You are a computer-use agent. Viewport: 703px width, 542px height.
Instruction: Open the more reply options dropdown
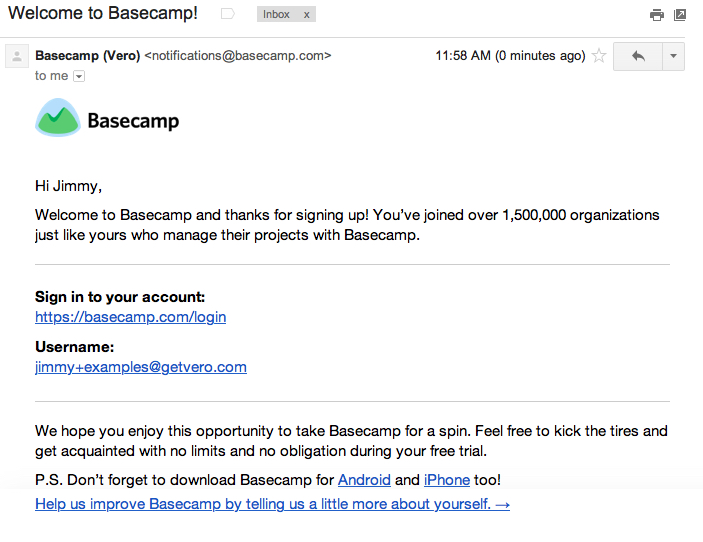click(674, 56)
